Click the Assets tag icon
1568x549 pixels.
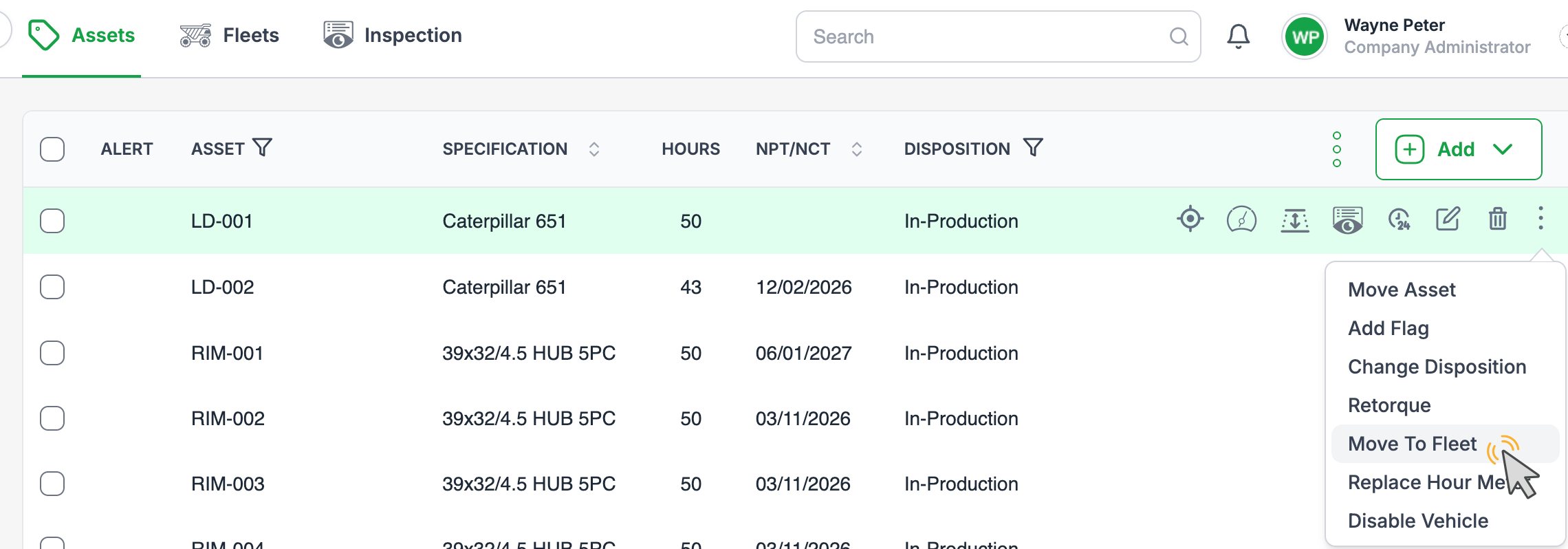pos(43,35)
